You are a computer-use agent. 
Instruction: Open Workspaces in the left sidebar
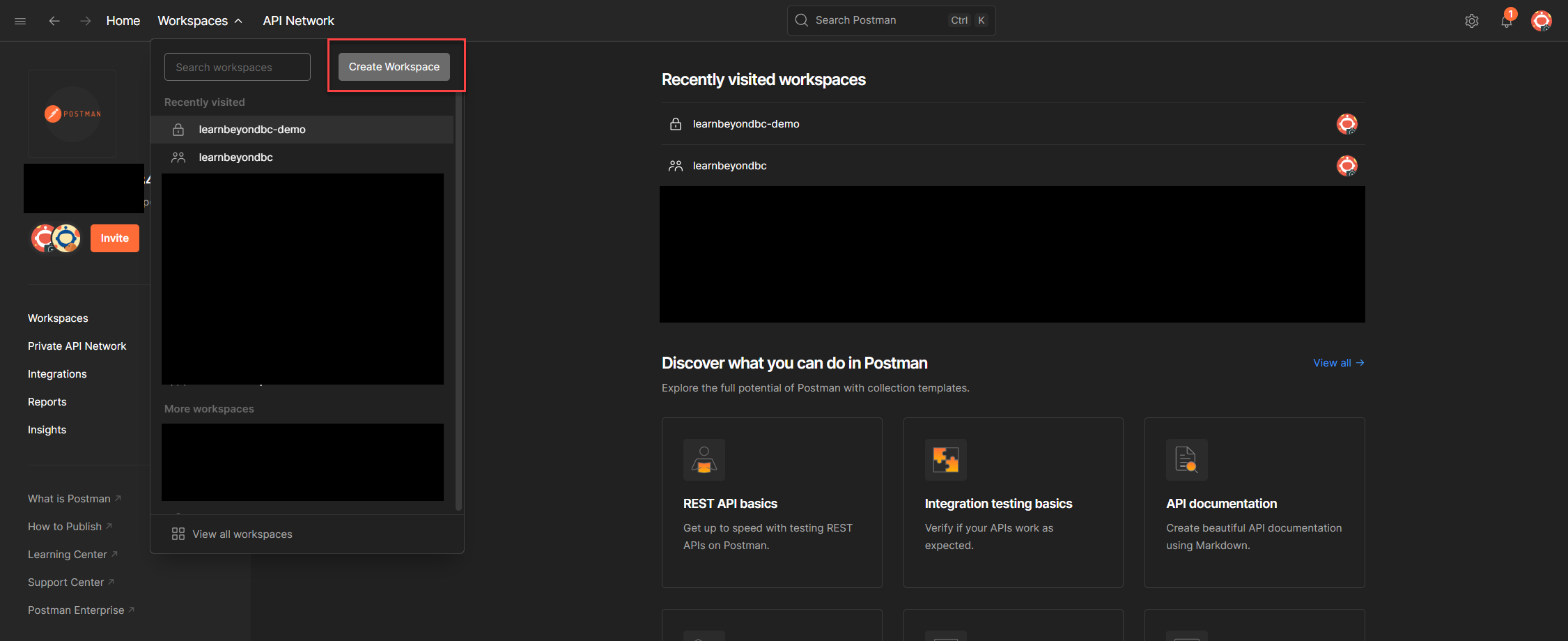pyautogui.click(x=58, y=318)
